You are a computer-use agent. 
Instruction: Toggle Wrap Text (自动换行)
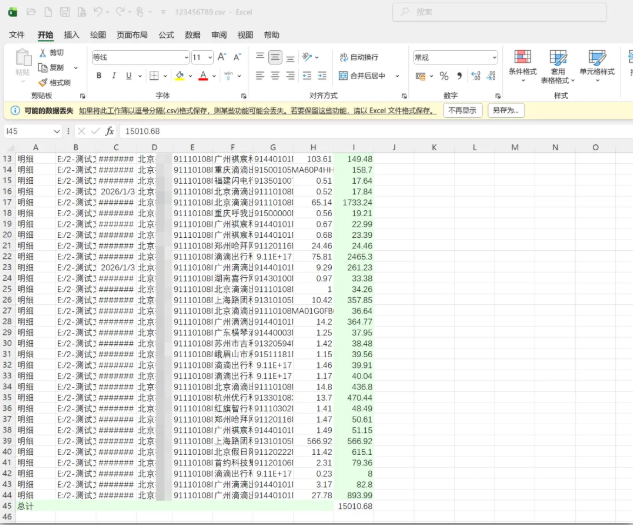pyautogui.click(x=357, y=57)
